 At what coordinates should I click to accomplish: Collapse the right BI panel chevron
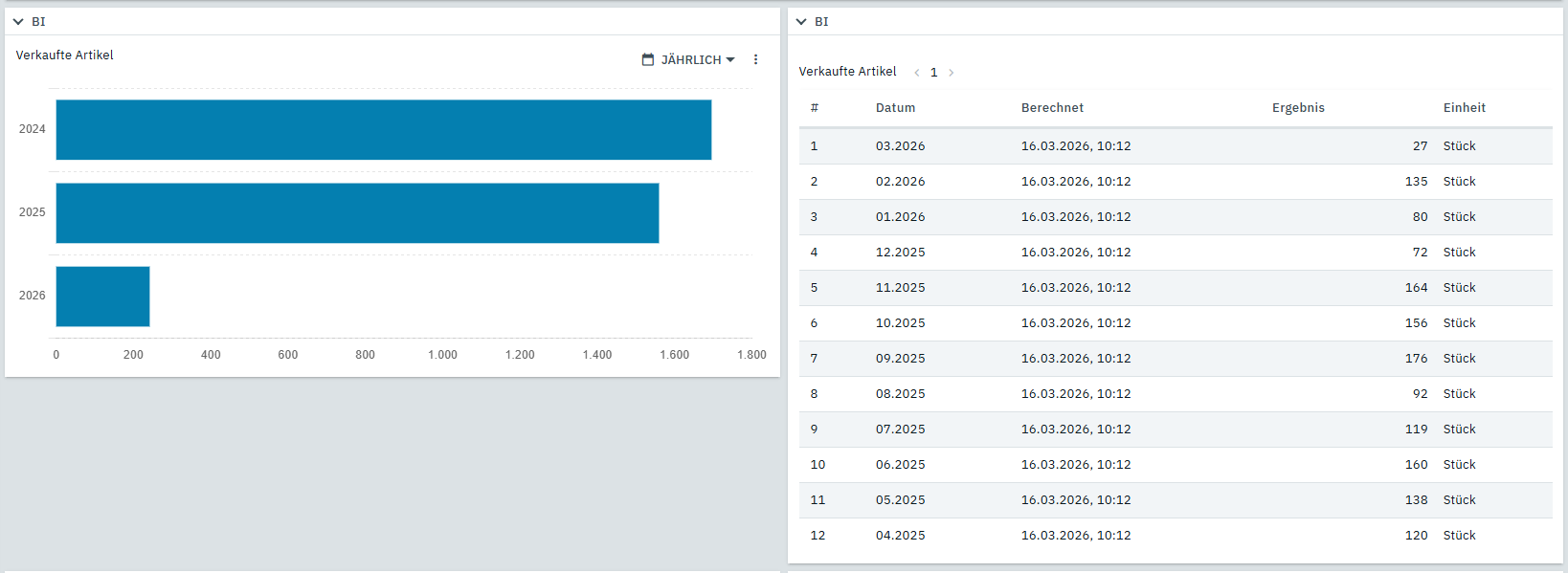(x=801, y=21)
